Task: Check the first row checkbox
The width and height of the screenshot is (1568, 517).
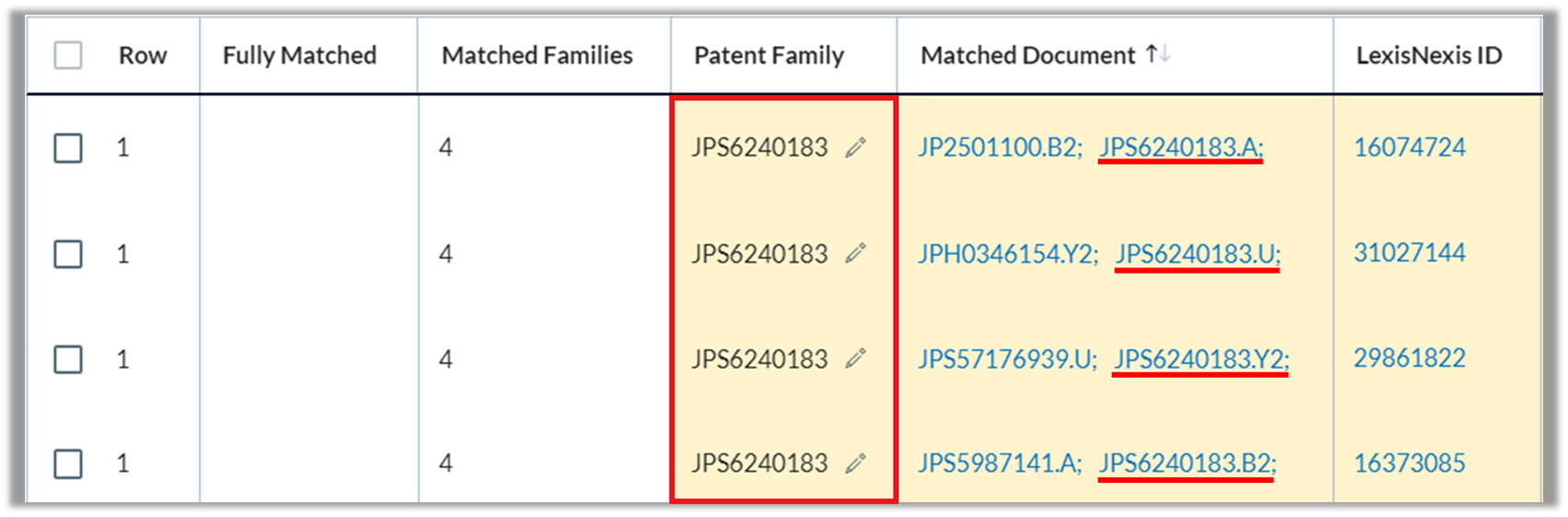Action: [68, 147]
